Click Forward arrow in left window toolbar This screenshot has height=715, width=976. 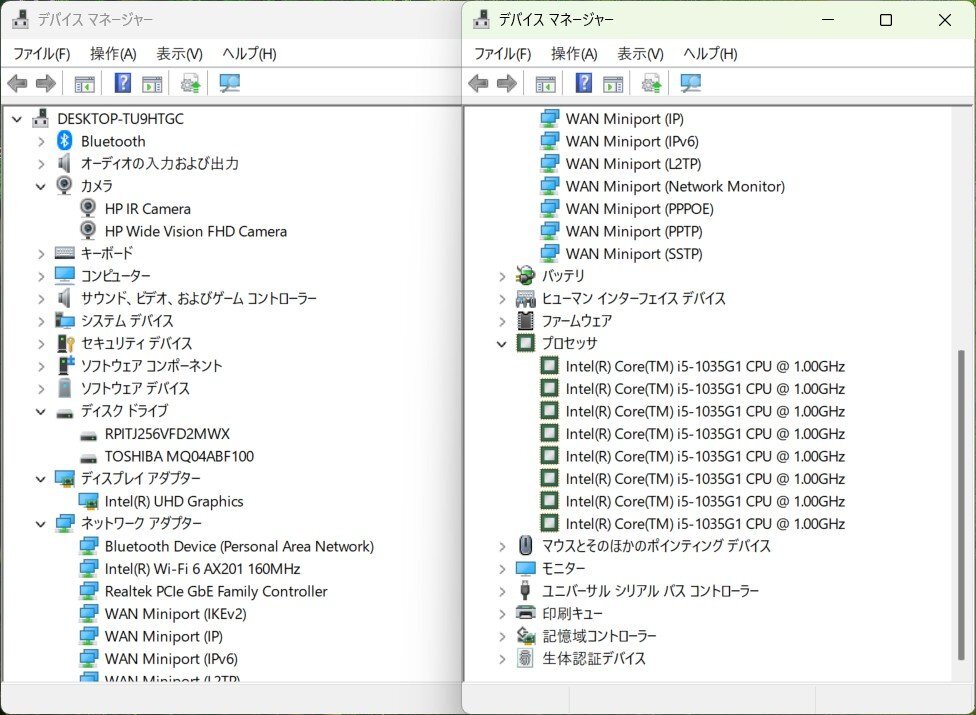[45, 83]
